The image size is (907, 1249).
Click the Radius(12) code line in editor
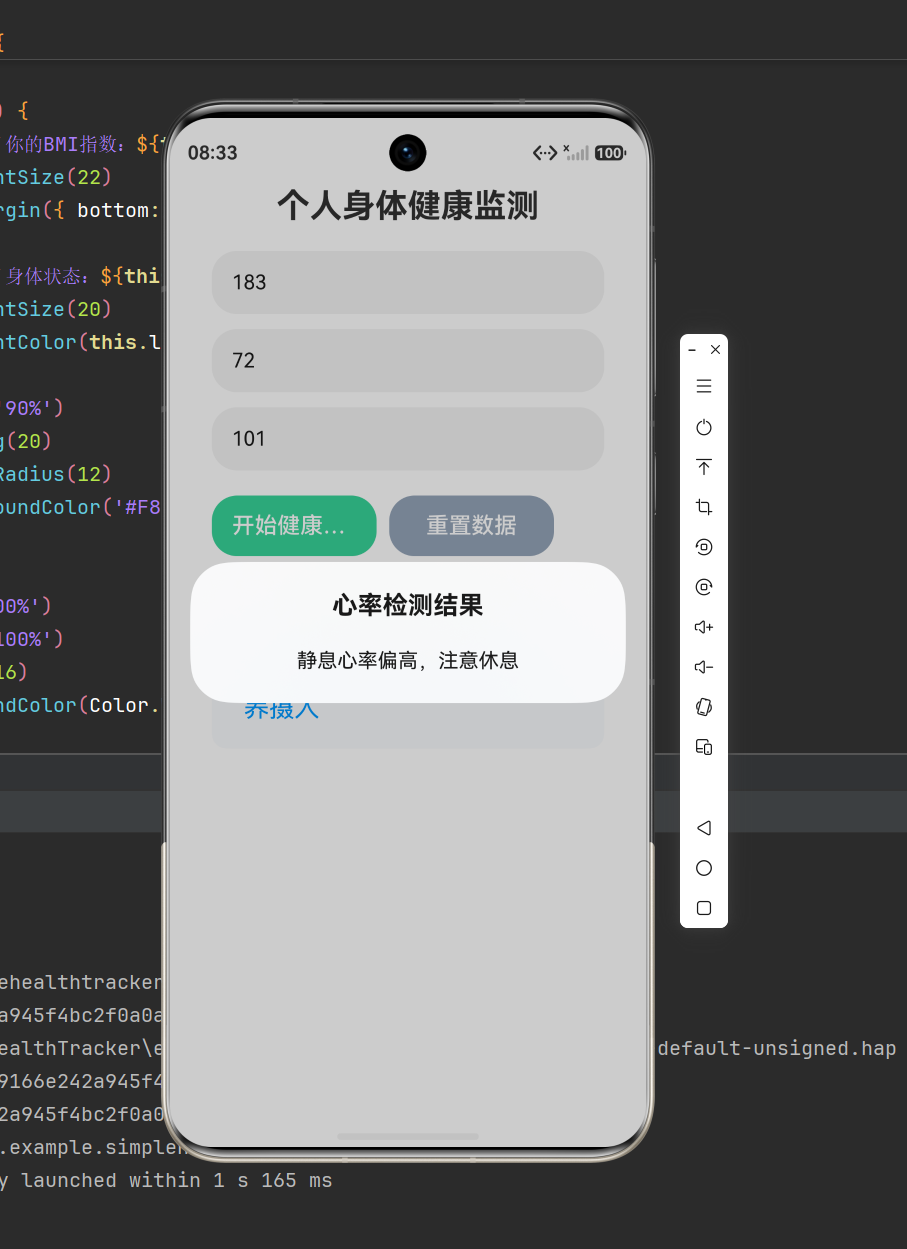click(56, 473)
